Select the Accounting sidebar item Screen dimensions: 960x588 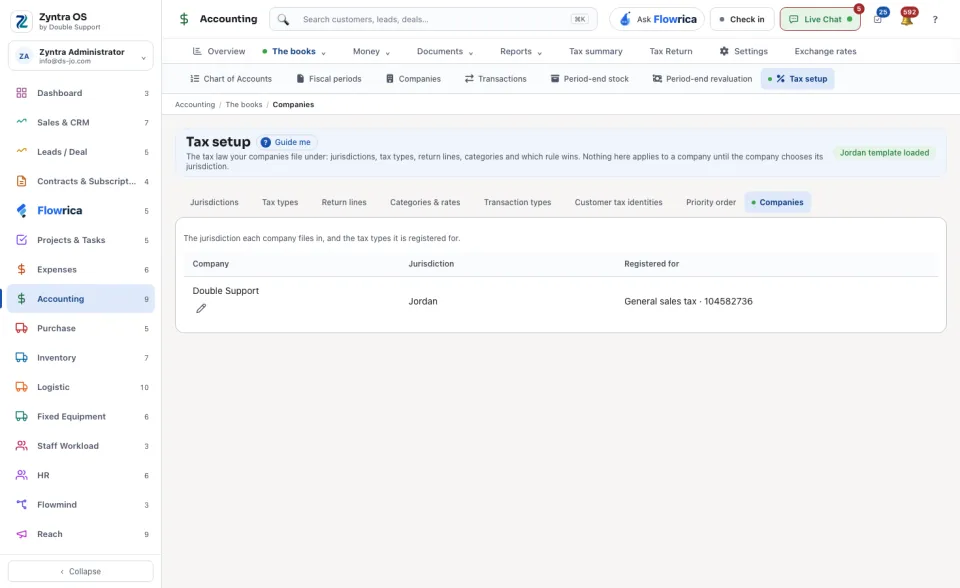(x=81, y=299)
